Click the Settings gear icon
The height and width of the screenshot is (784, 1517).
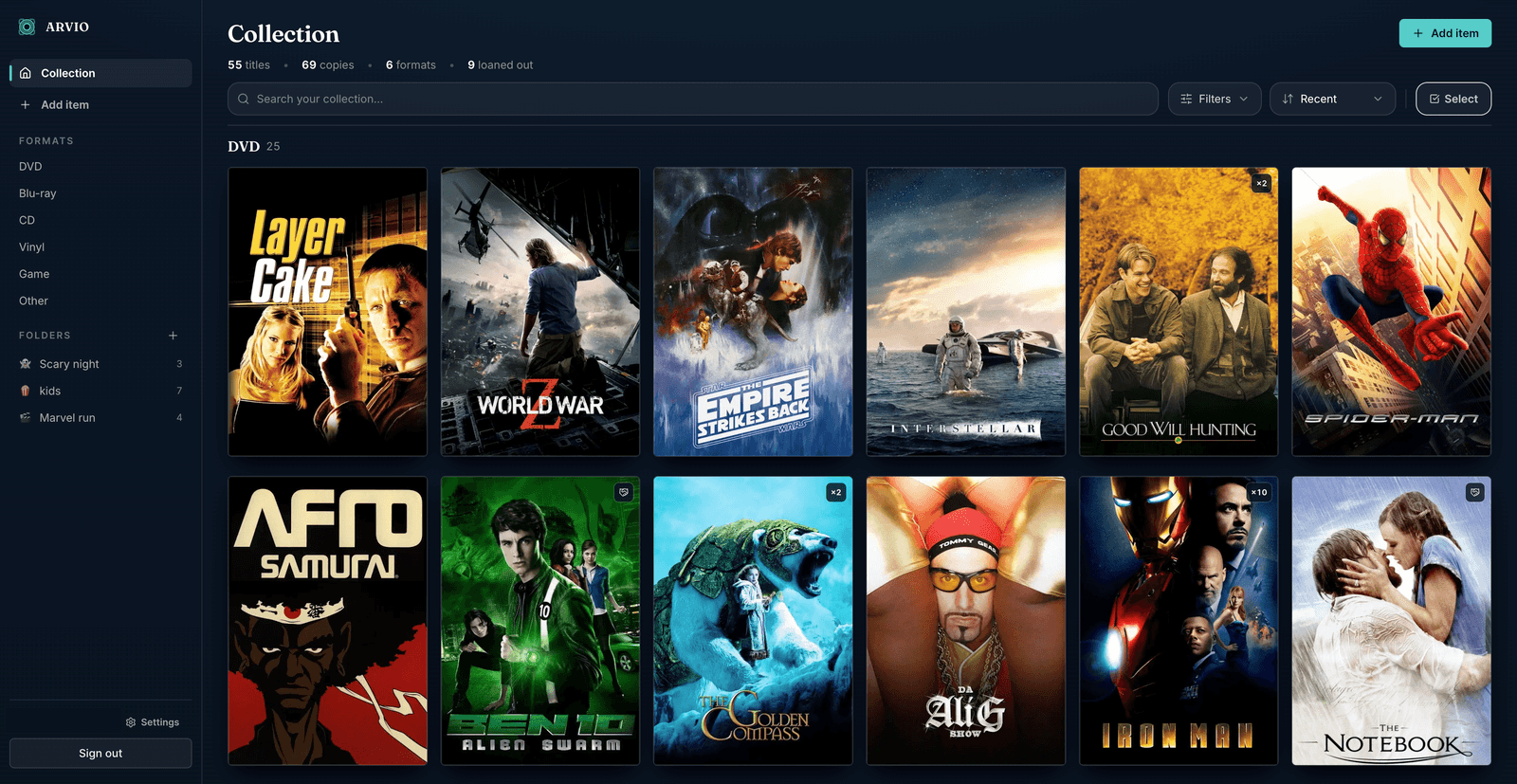[131, 722]
